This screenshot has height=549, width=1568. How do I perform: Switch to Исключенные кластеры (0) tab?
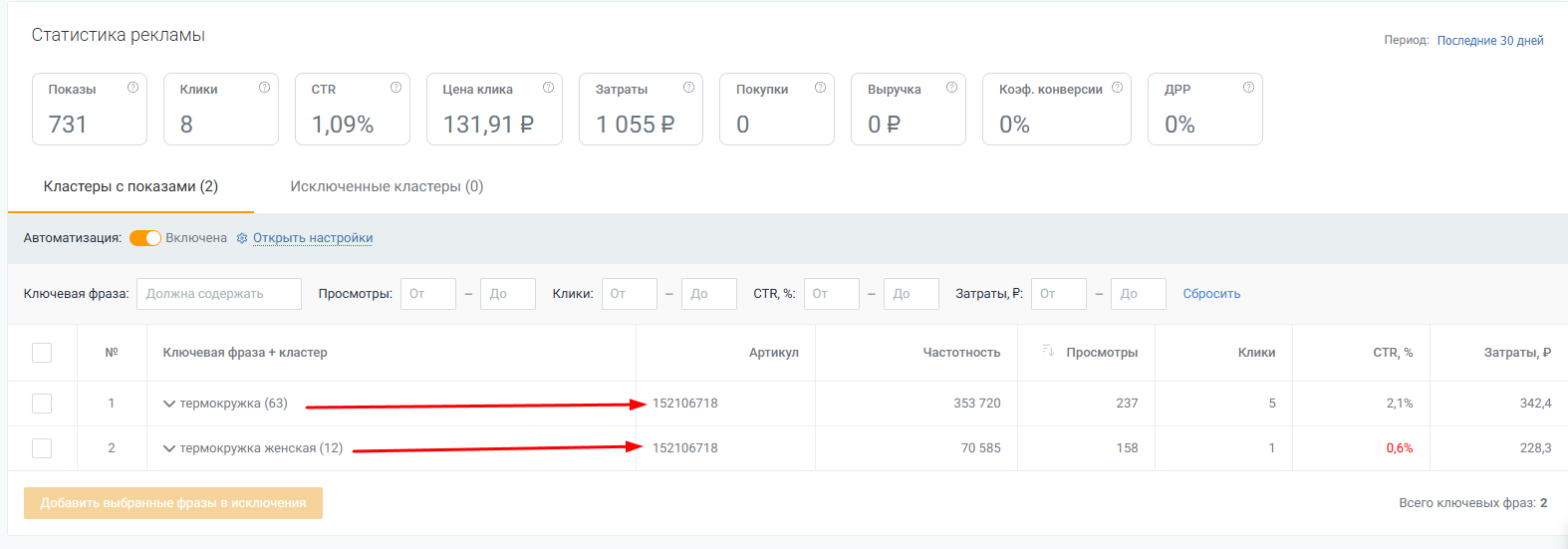(387, 186)
